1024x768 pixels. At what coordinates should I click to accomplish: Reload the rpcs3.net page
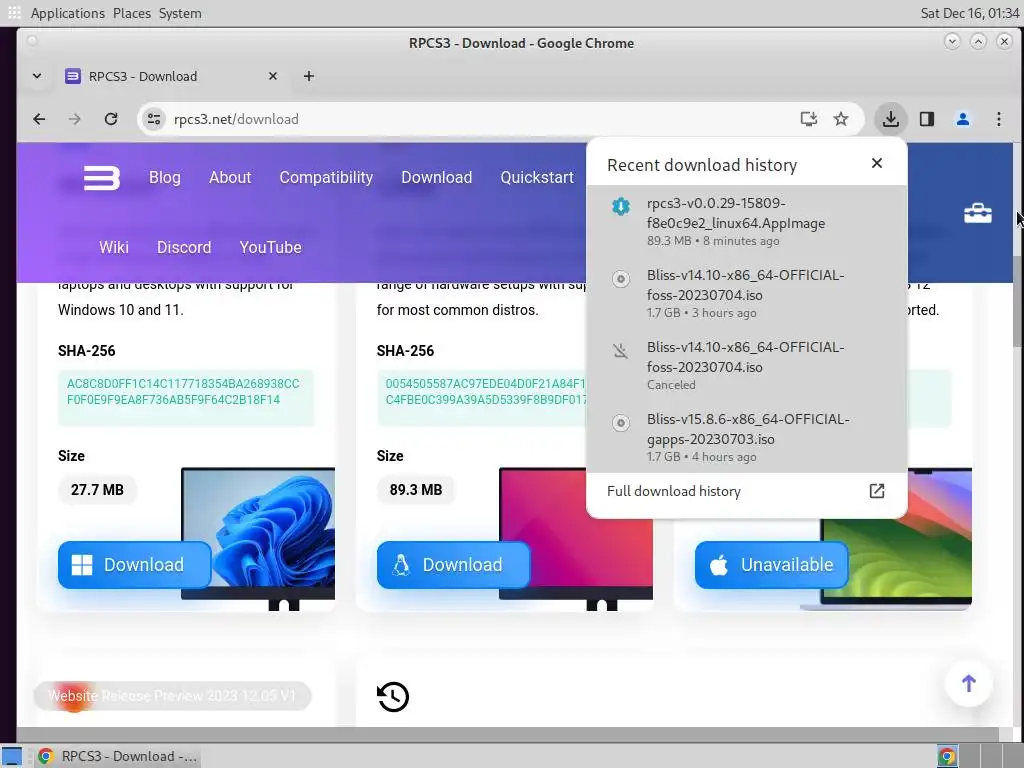pyautogui.click(x=111, y=119)
